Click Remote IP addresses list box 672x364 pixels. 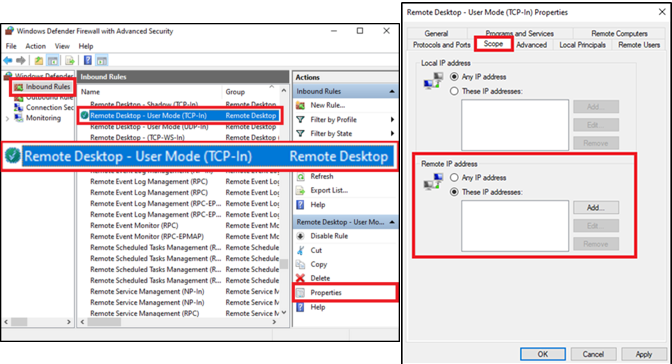[x=515, y=226]
